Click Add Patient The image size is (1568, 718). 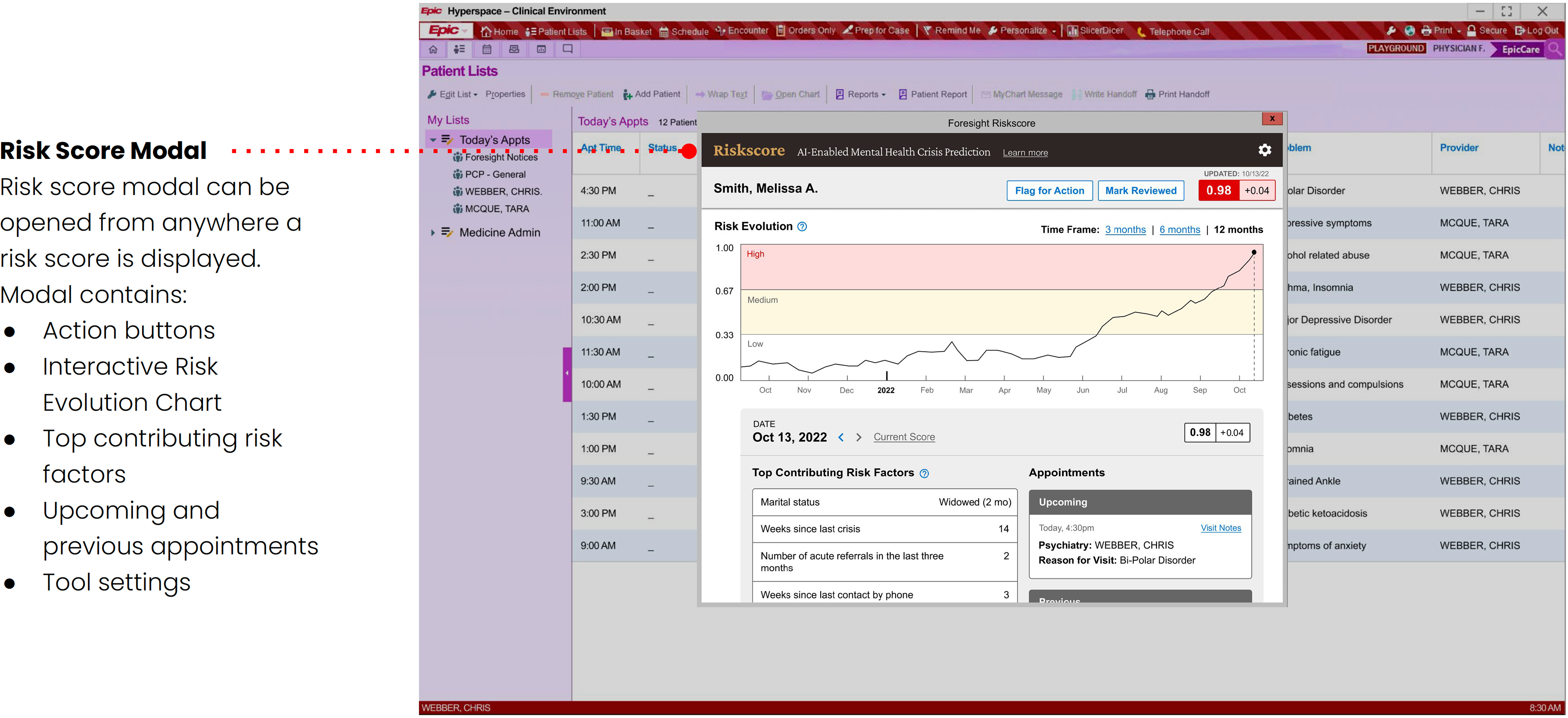[651, 94]
